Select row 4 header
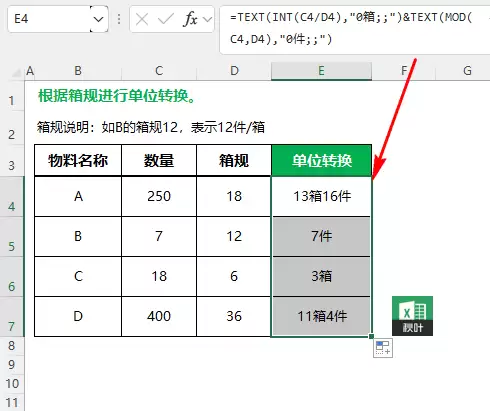 point(12,197)
